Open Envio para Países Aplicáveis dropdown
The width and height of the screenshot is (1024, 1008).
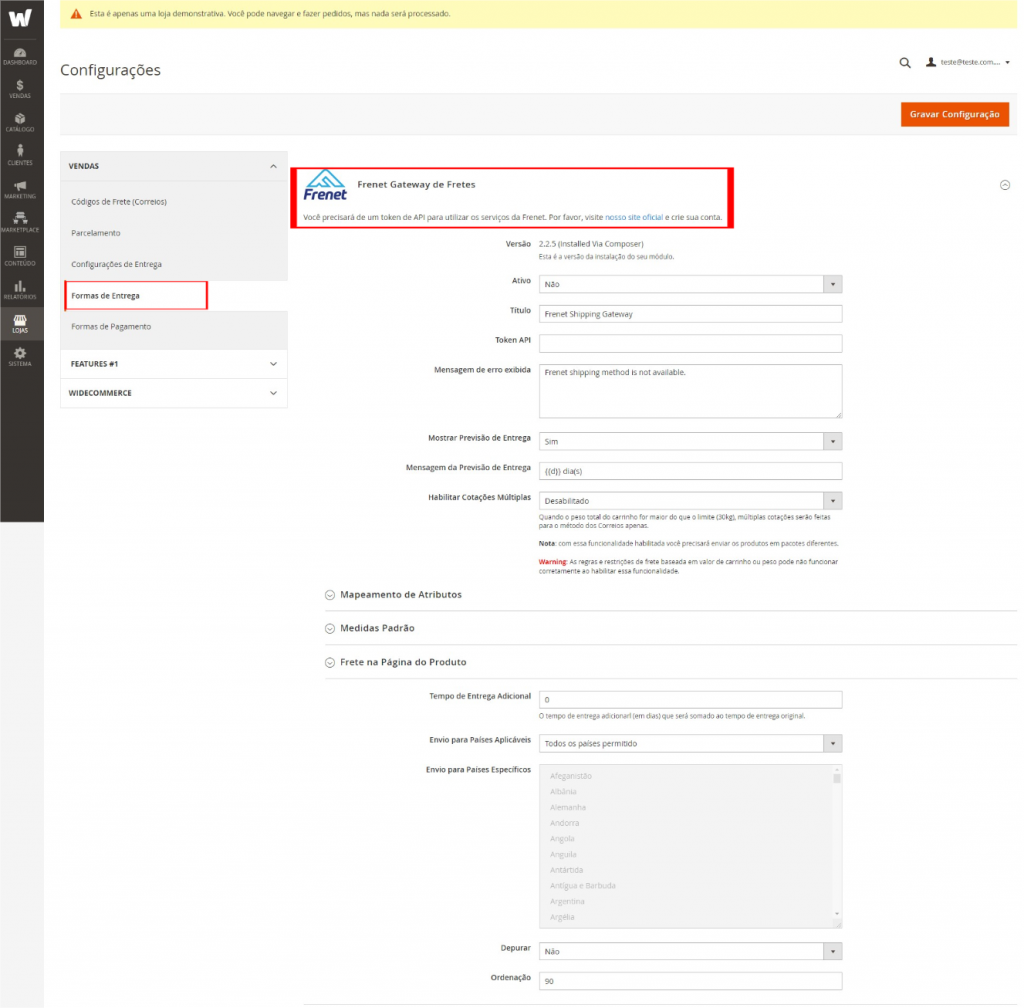[x=690, y=744]
